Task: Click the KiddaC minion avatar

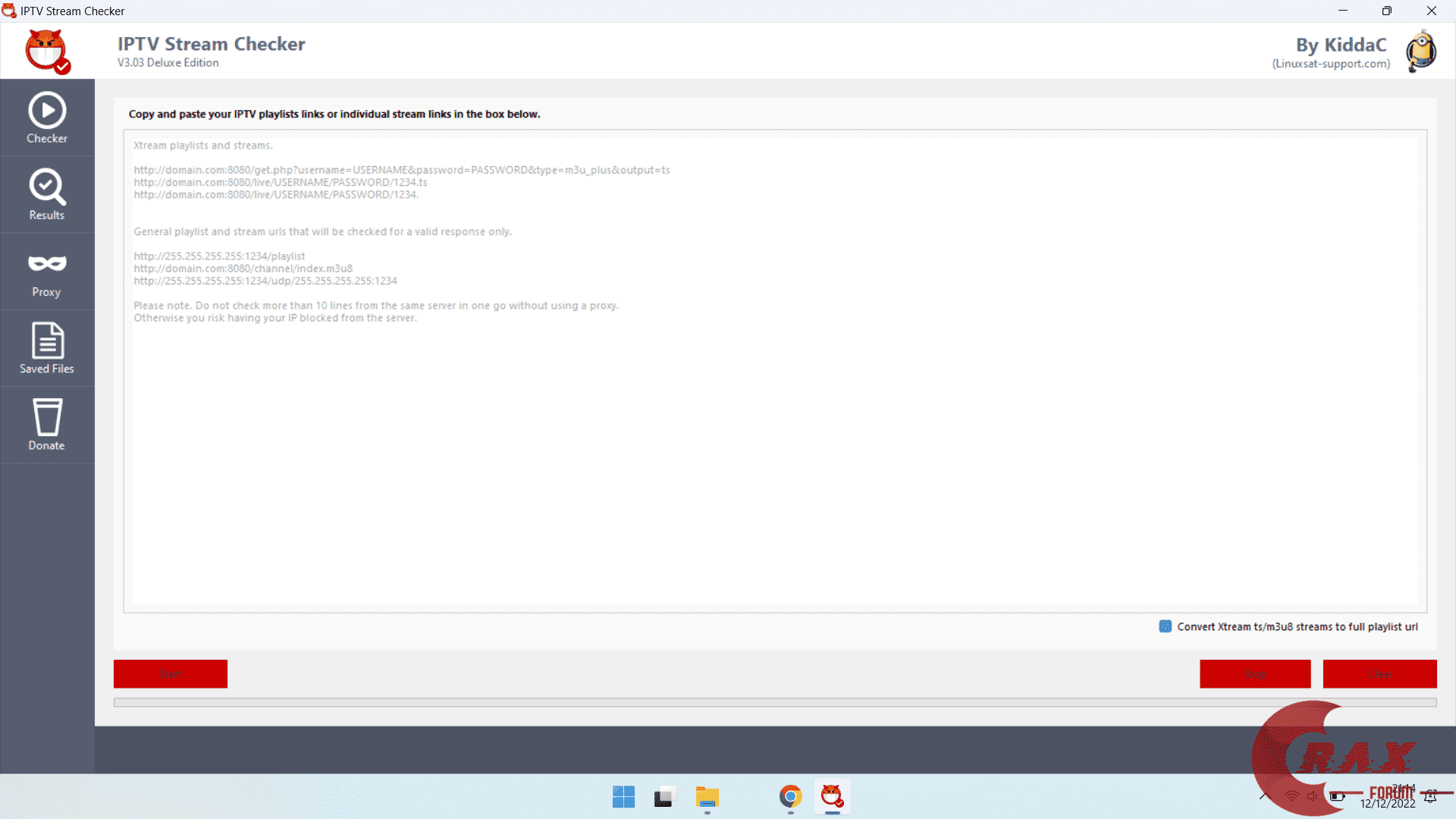Action: (1420, 52)
